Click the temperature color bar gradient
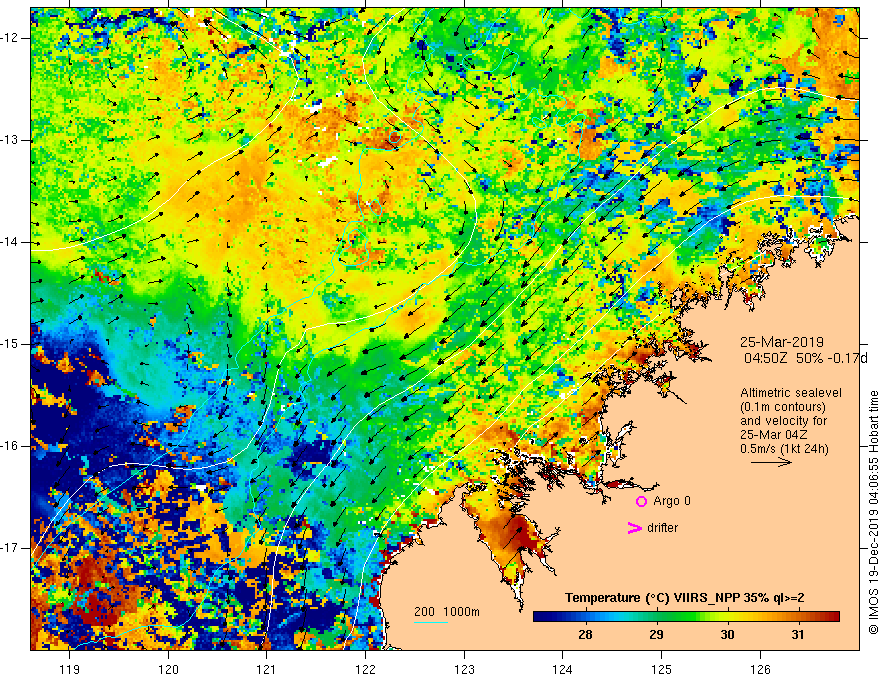This screenshot has height=680, width=880. 686,617
